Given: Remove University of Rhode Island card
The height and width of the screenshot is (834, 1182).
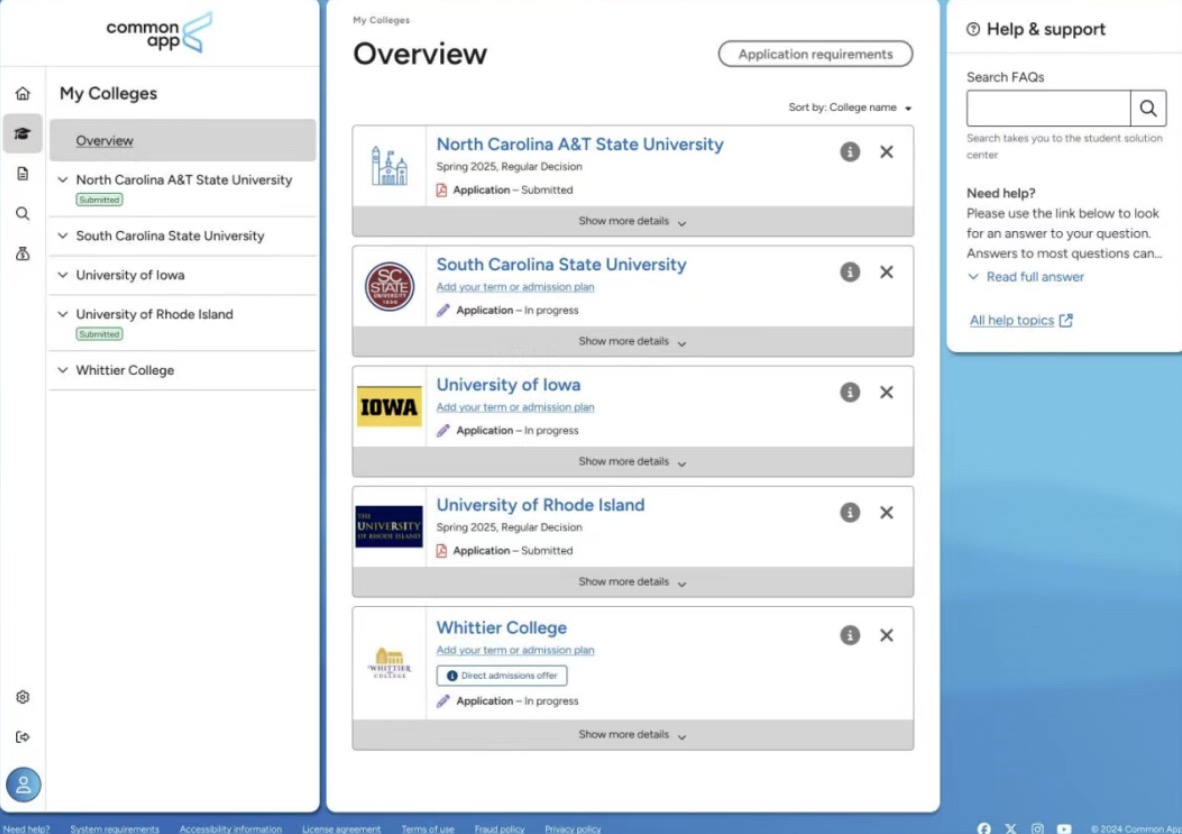Looking at the screenshot, I should point(886,513).
